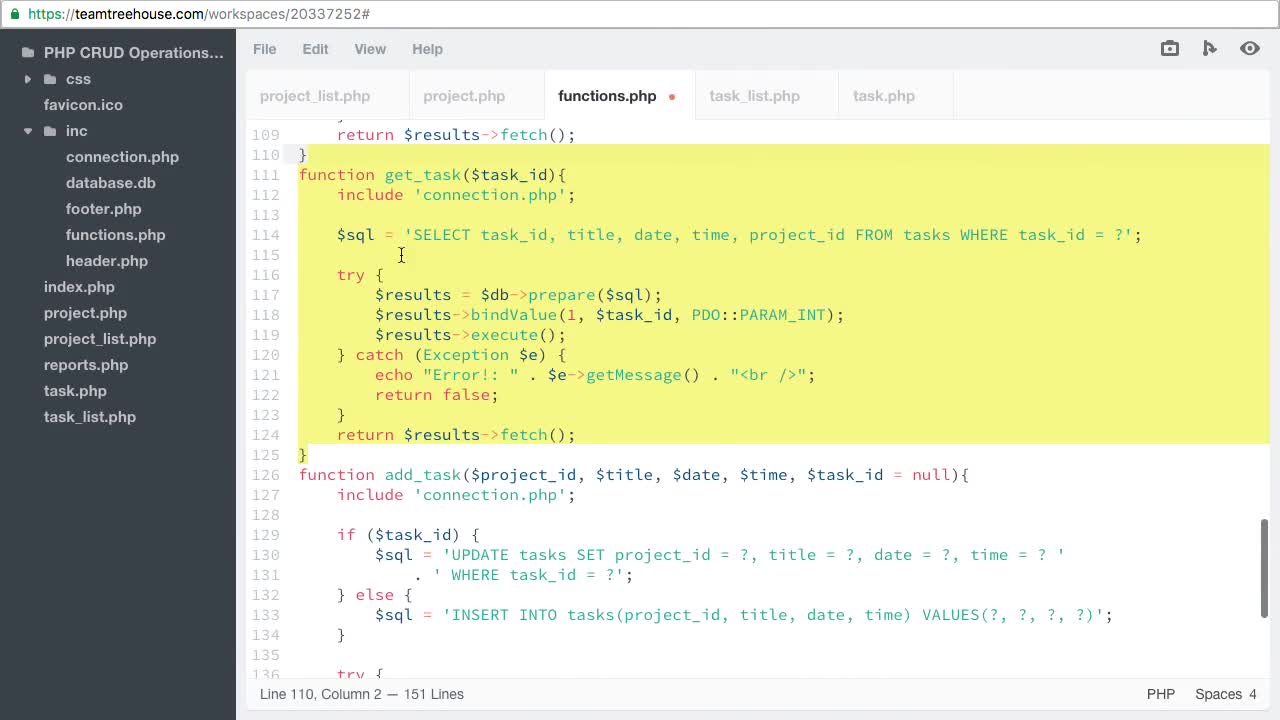This screenshot has width=1280, height=720.
Task: Preview workspace with the eye icon
Action: (x=1250, y=48)
